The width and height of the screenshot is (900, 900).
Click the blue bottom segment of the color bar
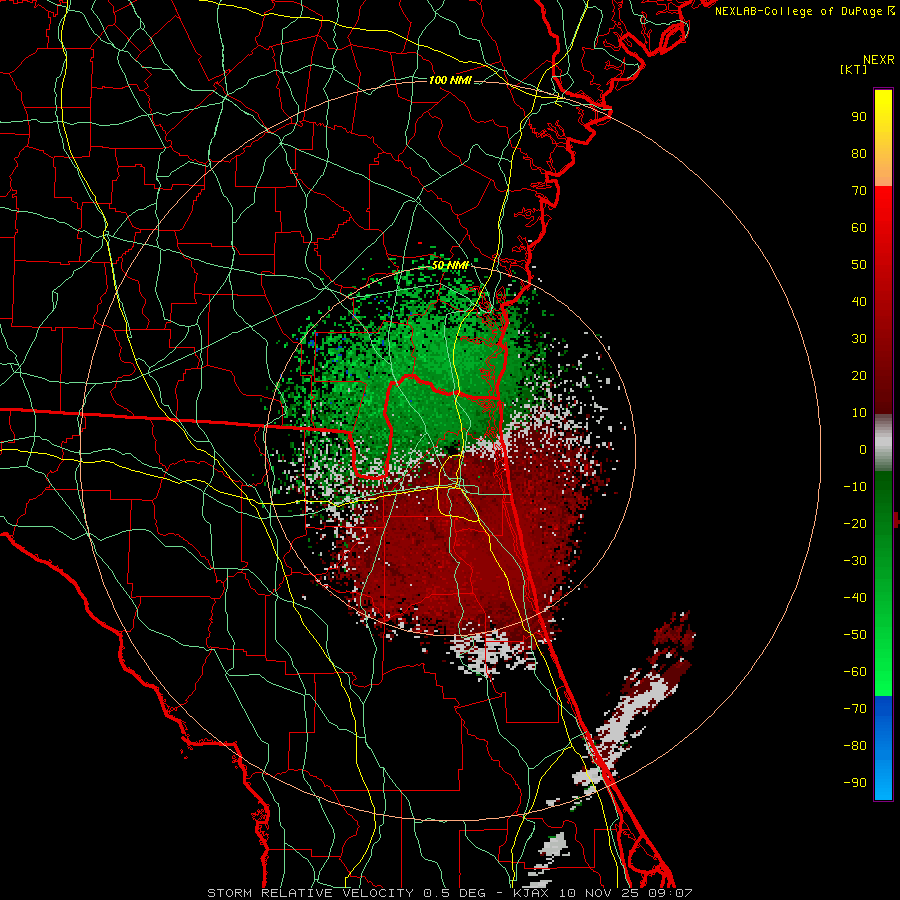pyautogui.click(x=883, y=748)
